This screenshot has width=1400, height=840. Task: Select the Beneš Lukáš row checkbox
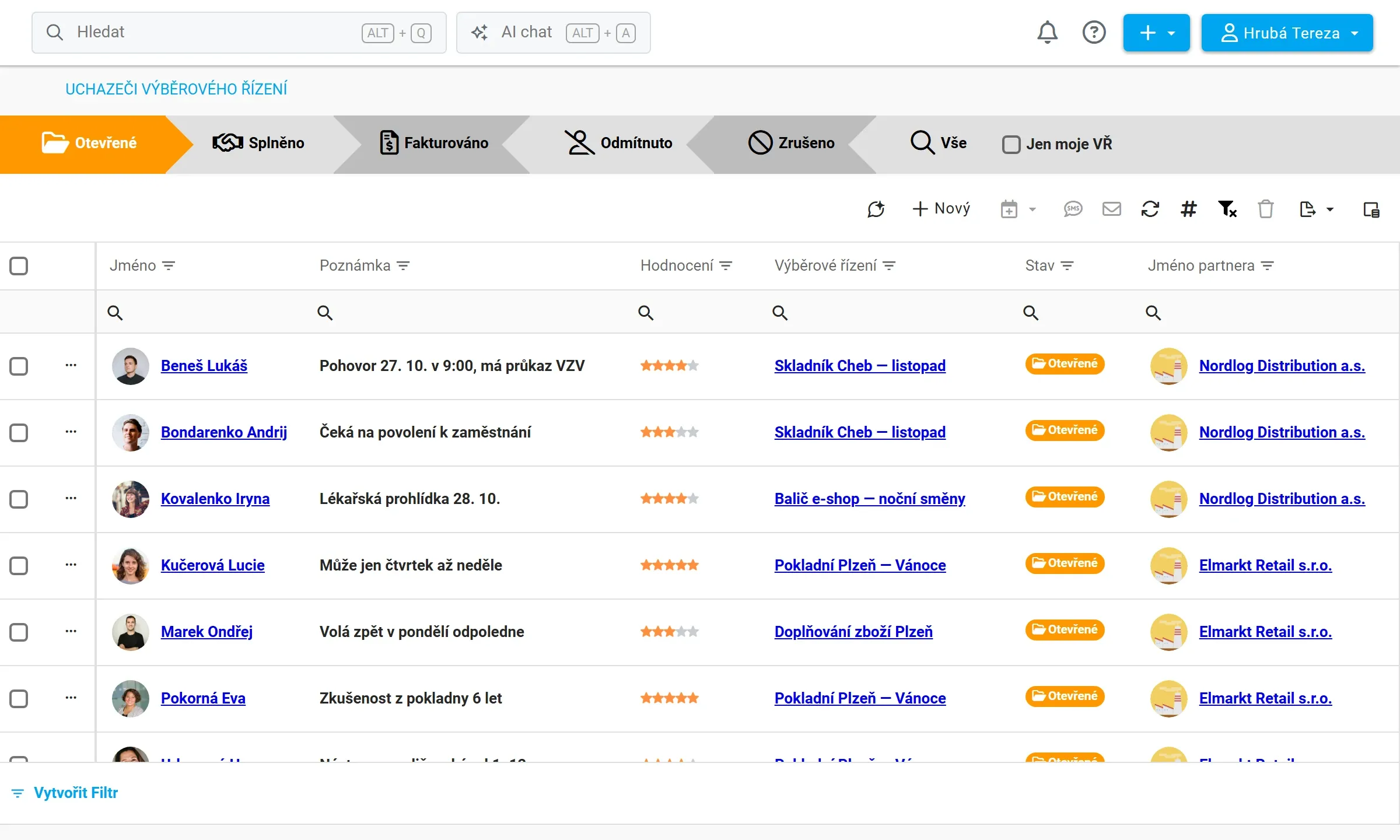point(19,366)
